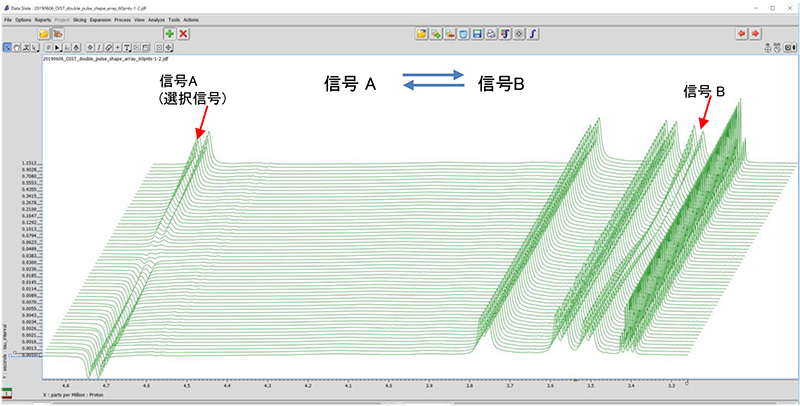Open the Process menu
Viewport: 800px width, 406px height.
tap(122, 20)
